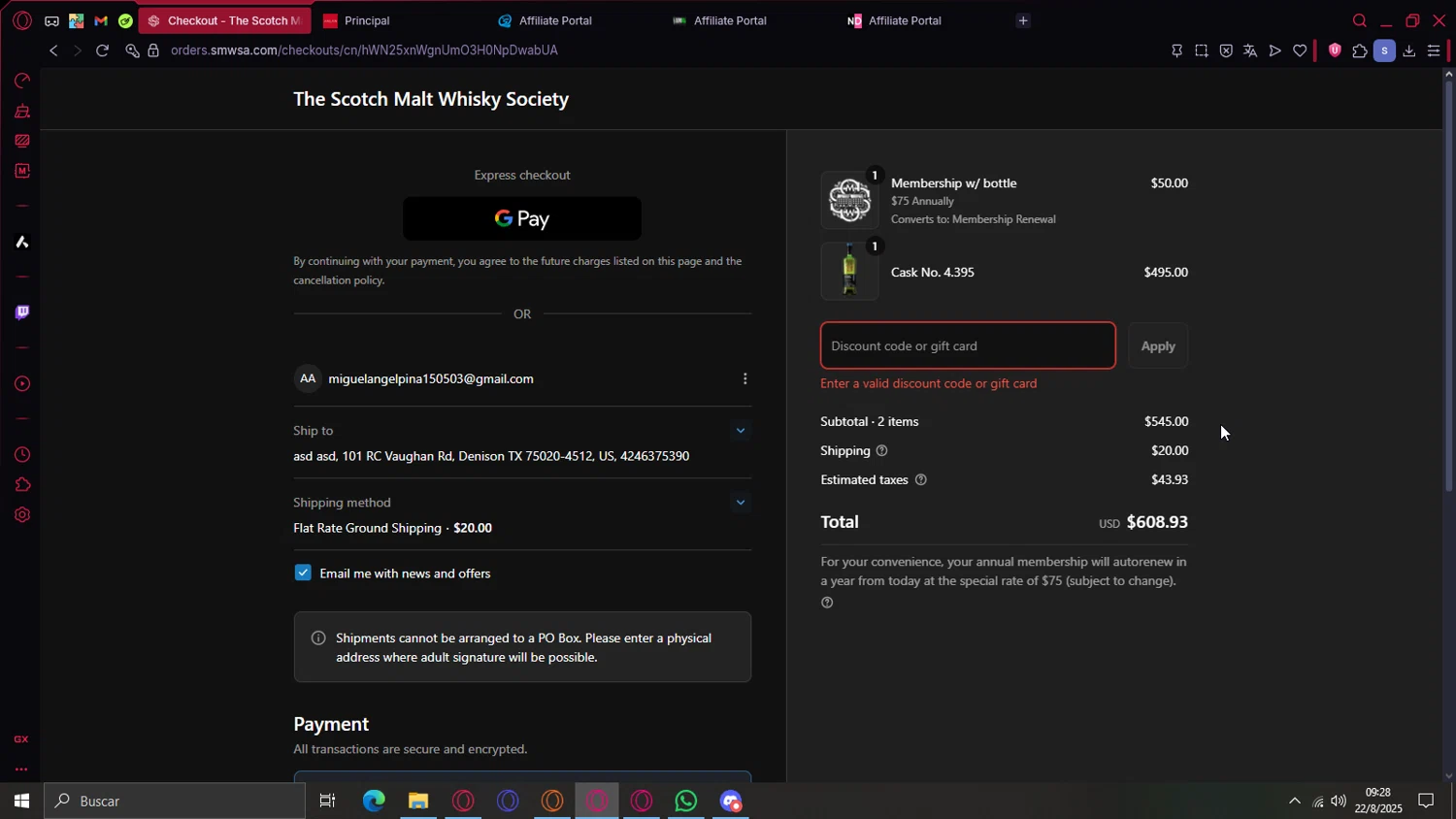Take a snapshot with the capture icon
Image resolution: width=1456 pixels, height=819 pixels.
(1202, 50)
